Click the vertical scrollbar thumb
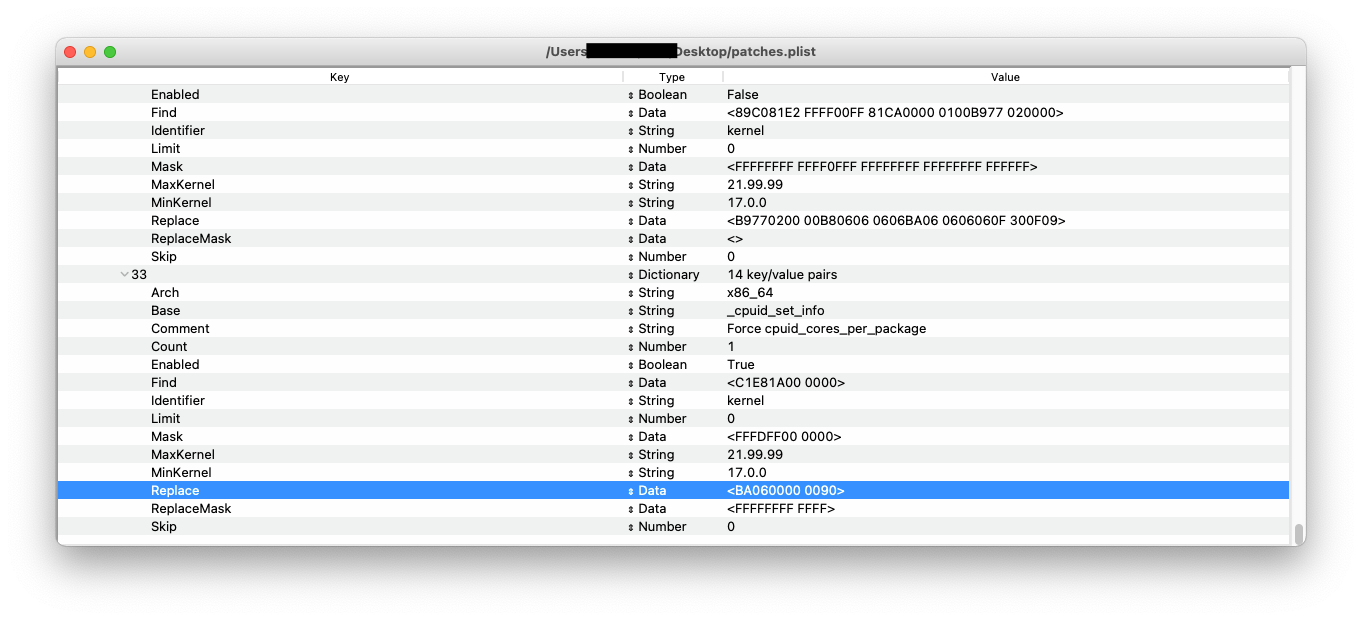The width and height of the screenshot is (1362, 620). 1298,534
